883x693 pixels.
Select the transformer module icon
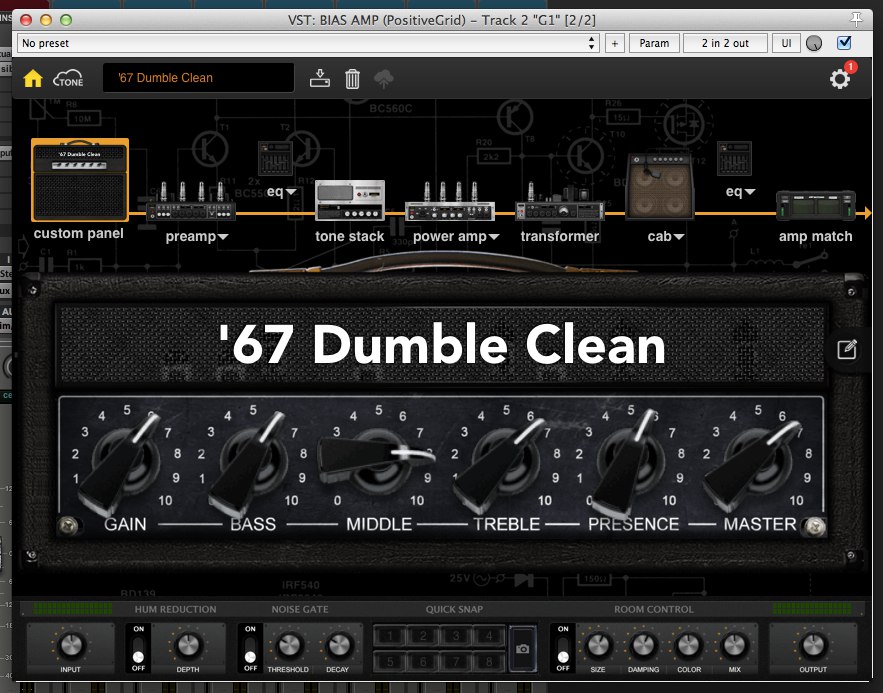click(560, 203)
